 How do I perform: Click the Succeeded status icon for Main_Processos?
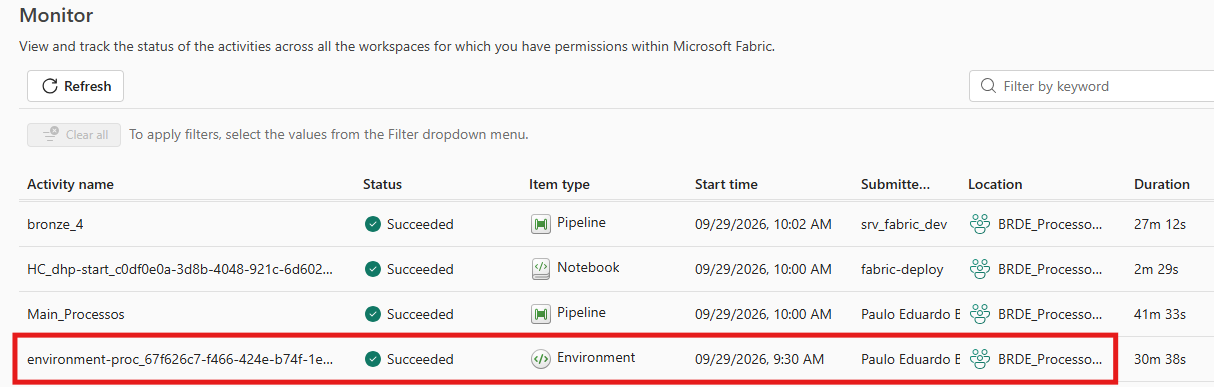(373, 314)
